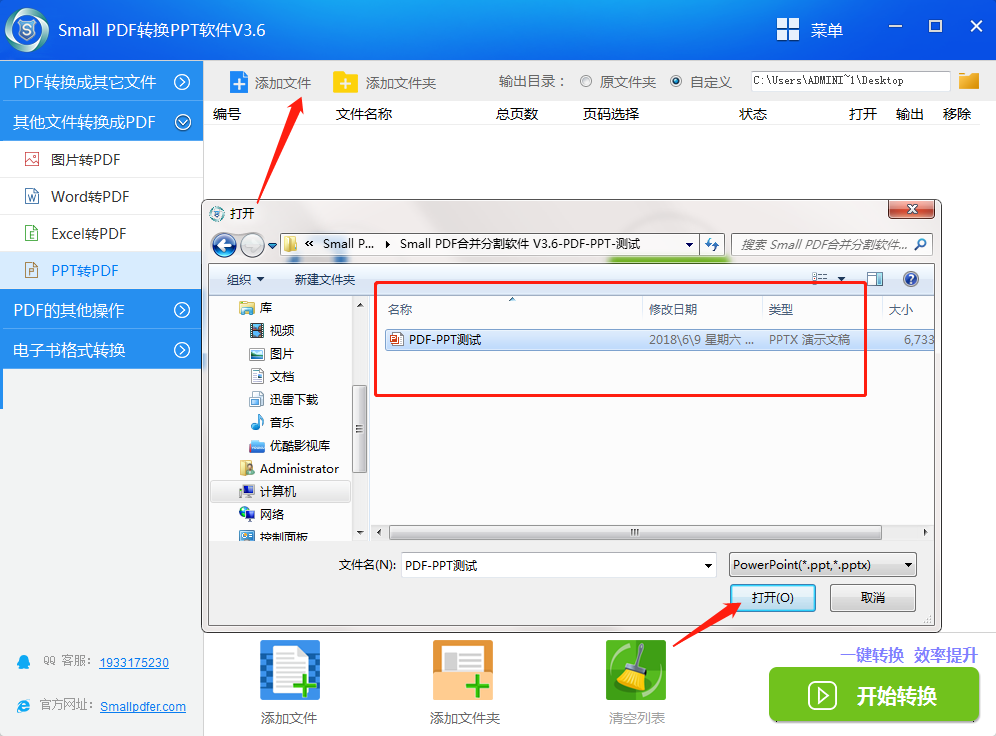The height and width of the screenshot is (736, 996).
Task: Choose PPT转PDF in the sidebar
Action: tap(102, 271)
